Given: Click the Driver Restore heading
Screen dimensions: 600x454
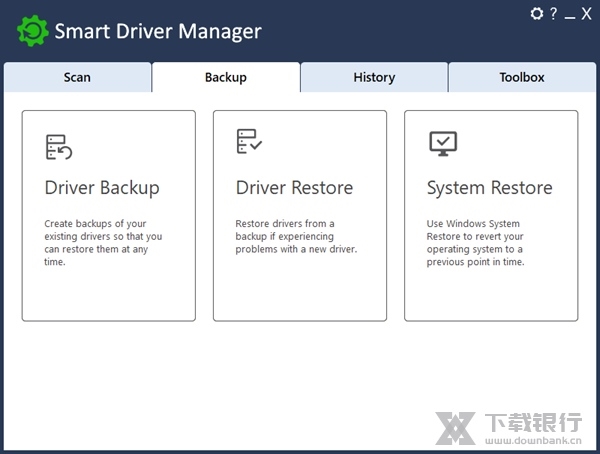Looking at the screenshot, I should point(294,188).
